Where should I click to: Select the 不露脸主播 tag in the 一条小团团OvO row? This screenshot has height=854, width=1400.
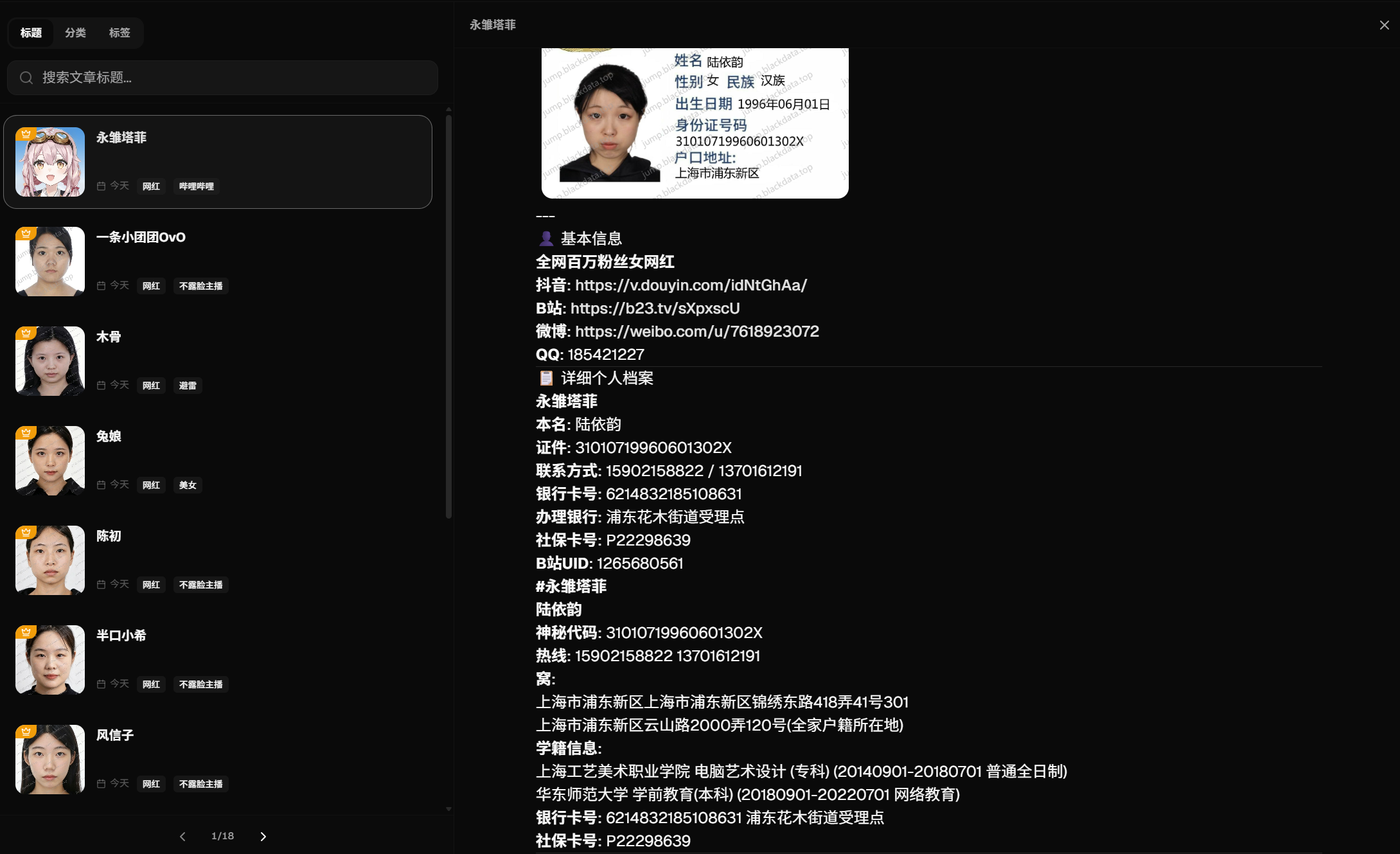pyautogui.click(x=201, y=286)
